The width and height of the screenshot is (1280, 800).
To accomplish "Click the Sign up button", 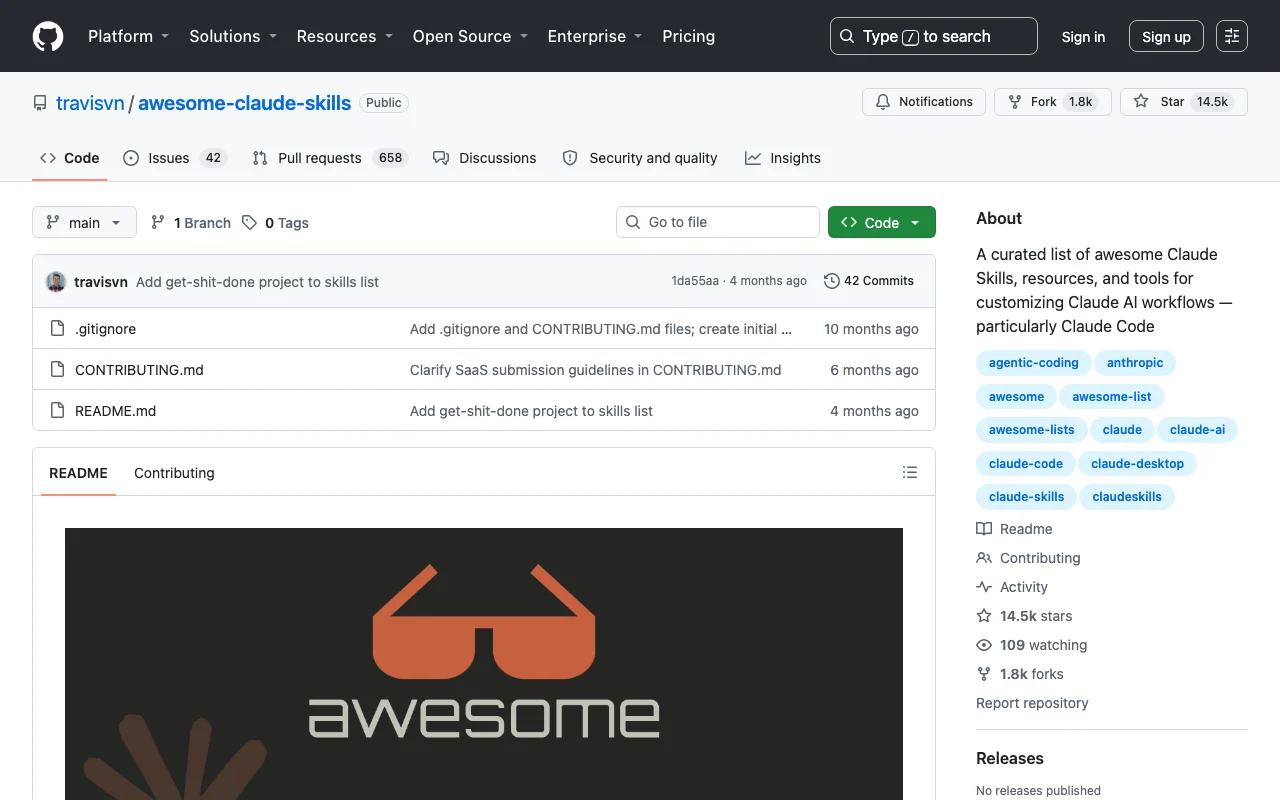I will click(1166, 36).
